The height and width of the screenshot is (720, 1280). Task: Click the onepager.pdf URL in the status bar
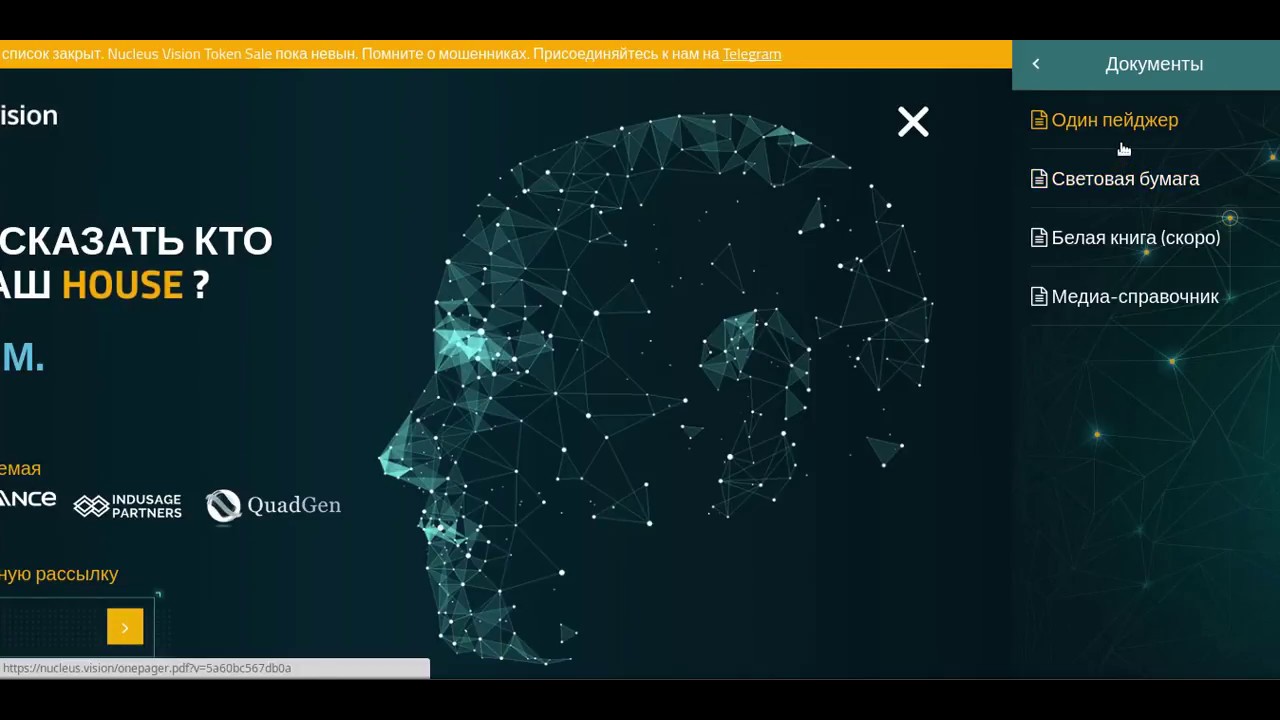147,668
